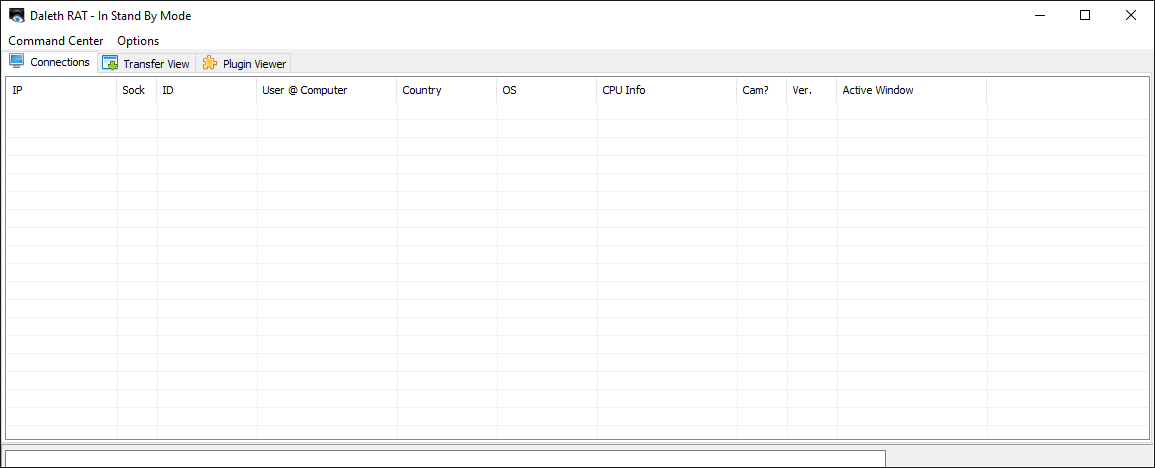Switch to the Transfer View tab
1155x468 pixels.
click(156, 64)
